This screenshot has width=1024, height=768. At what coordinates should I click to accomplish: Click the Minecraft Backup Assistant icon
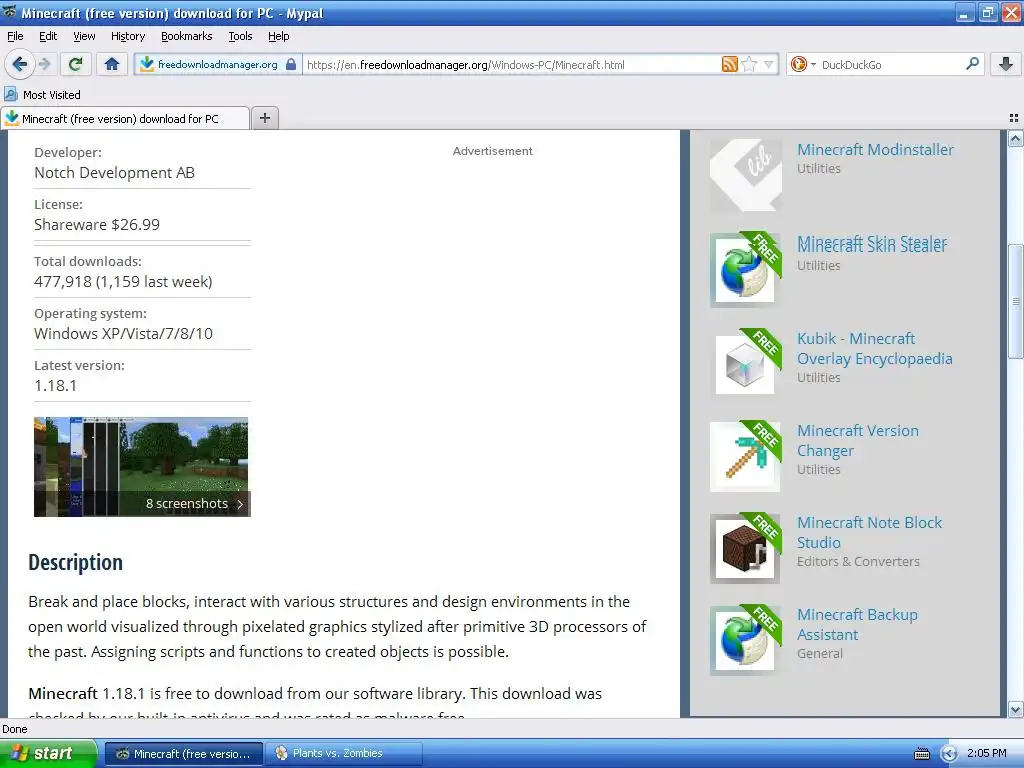746,640
